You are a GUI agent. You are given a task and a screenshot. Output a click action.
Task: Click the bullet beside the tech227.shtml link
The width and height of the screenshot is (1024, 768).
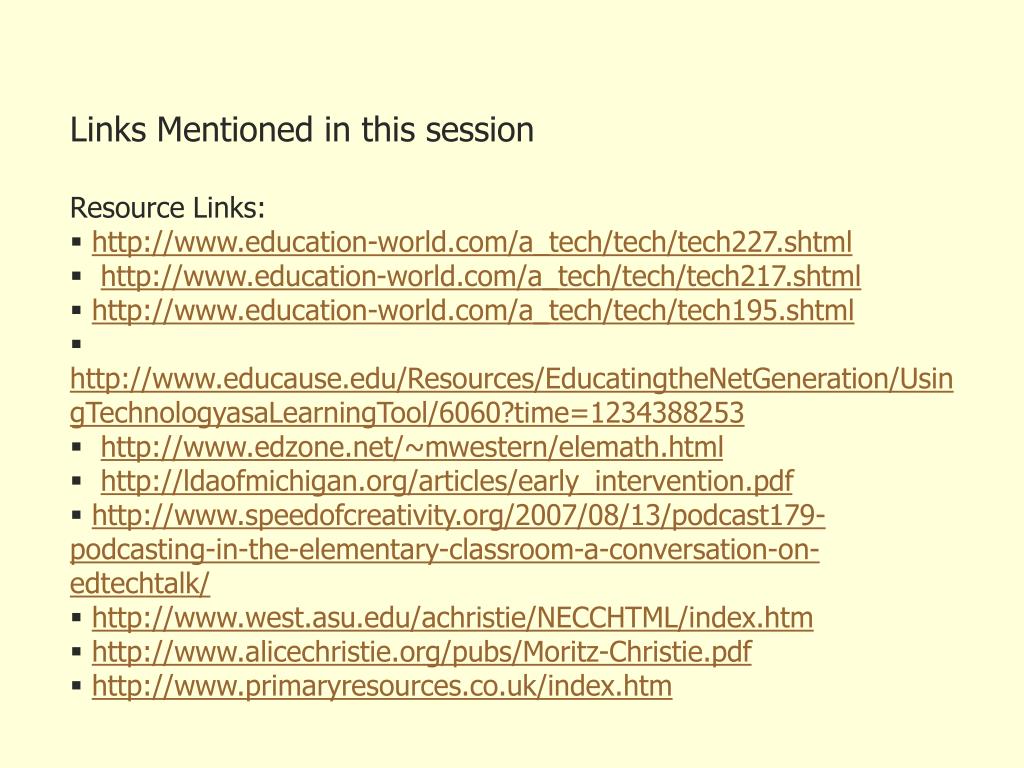(x=76, y=242)
